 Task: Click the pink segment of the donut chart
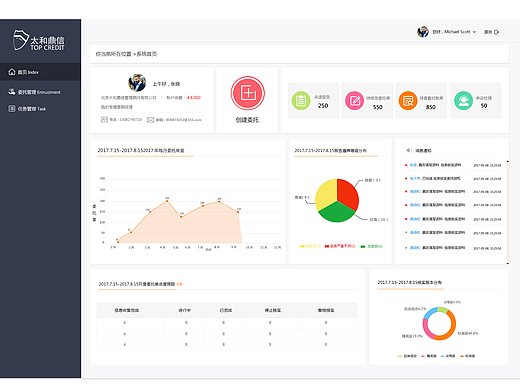pyautogui.click(x=427, y=329)
